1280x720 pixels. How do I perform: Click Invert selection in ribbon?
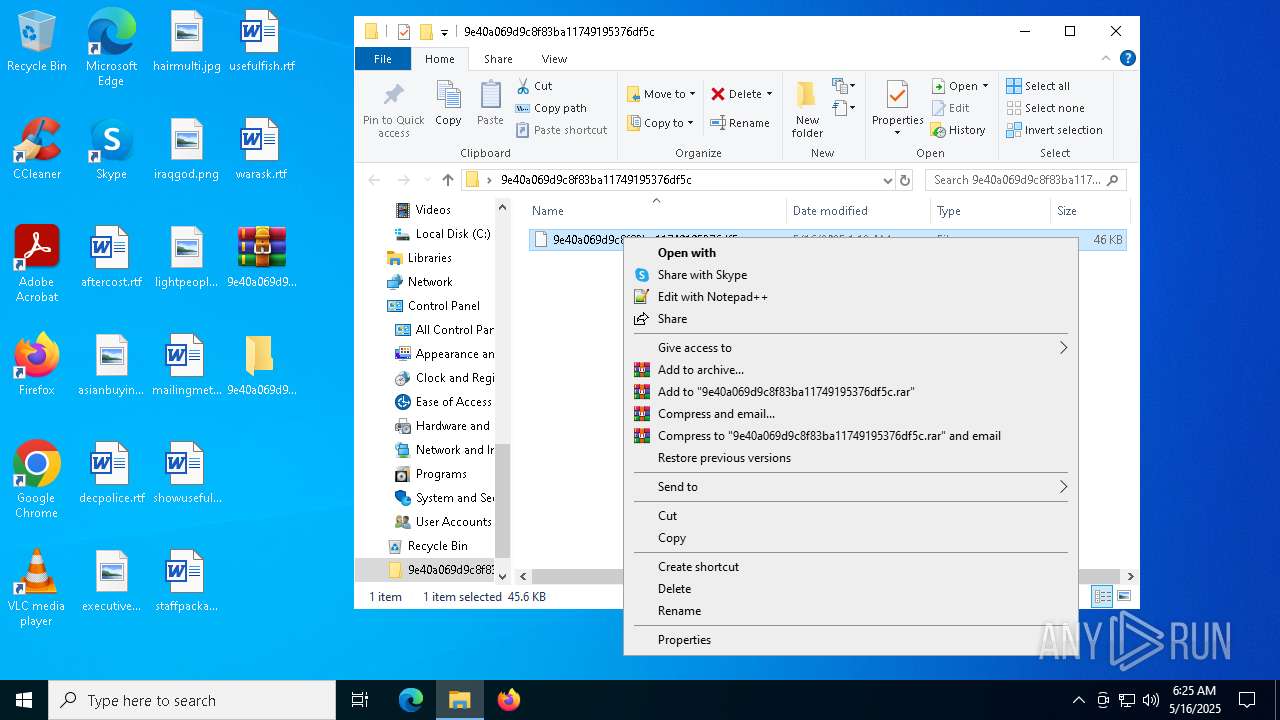pyautogui.click(x=1054, y=130)
